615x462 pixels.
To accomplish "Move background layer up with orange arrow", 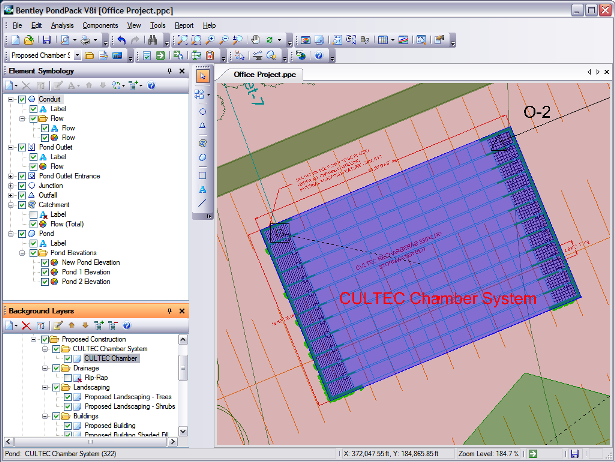I will [x=71, y=326].
